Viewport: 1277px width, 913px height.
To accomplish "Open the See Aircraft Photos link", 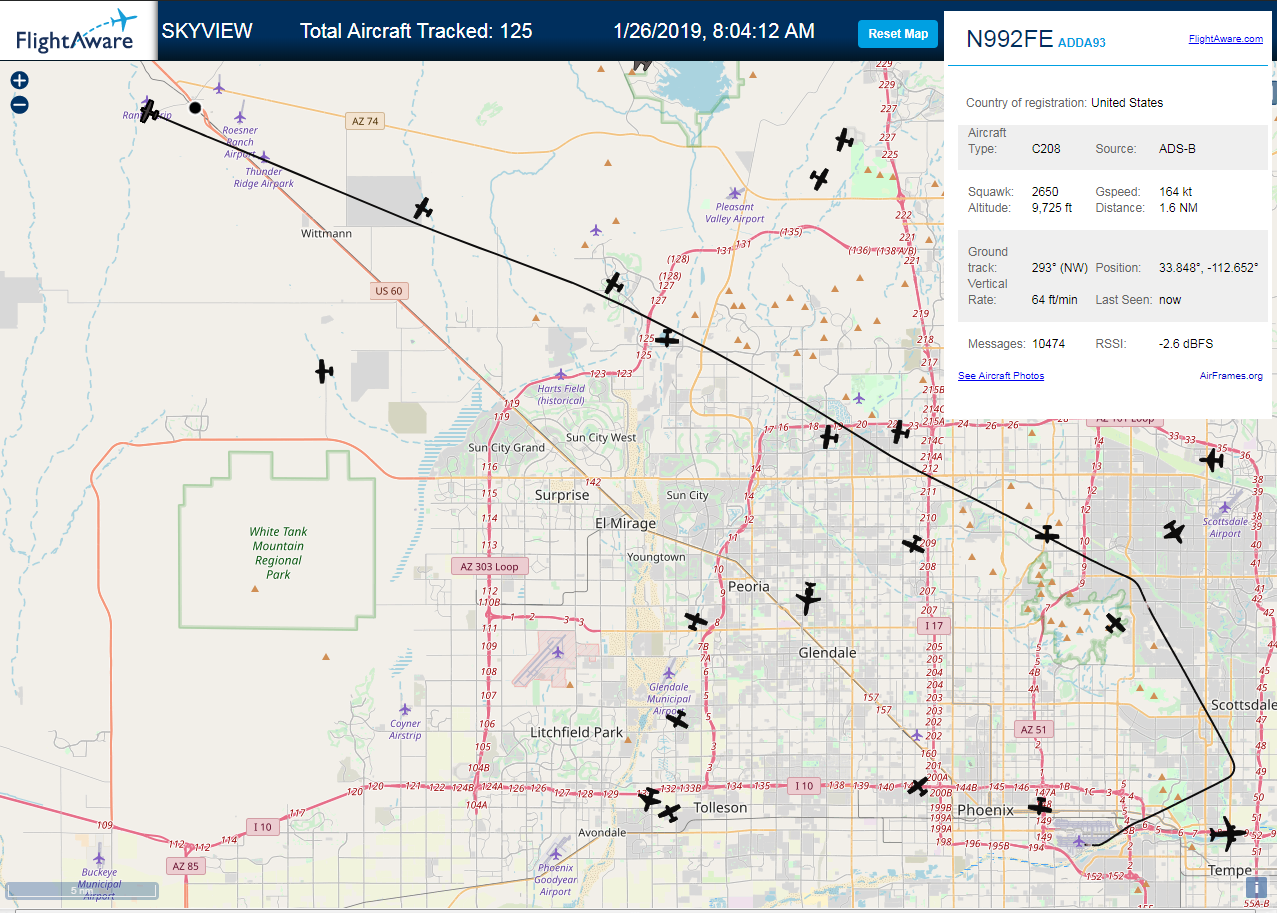I will coord(1001,376).
